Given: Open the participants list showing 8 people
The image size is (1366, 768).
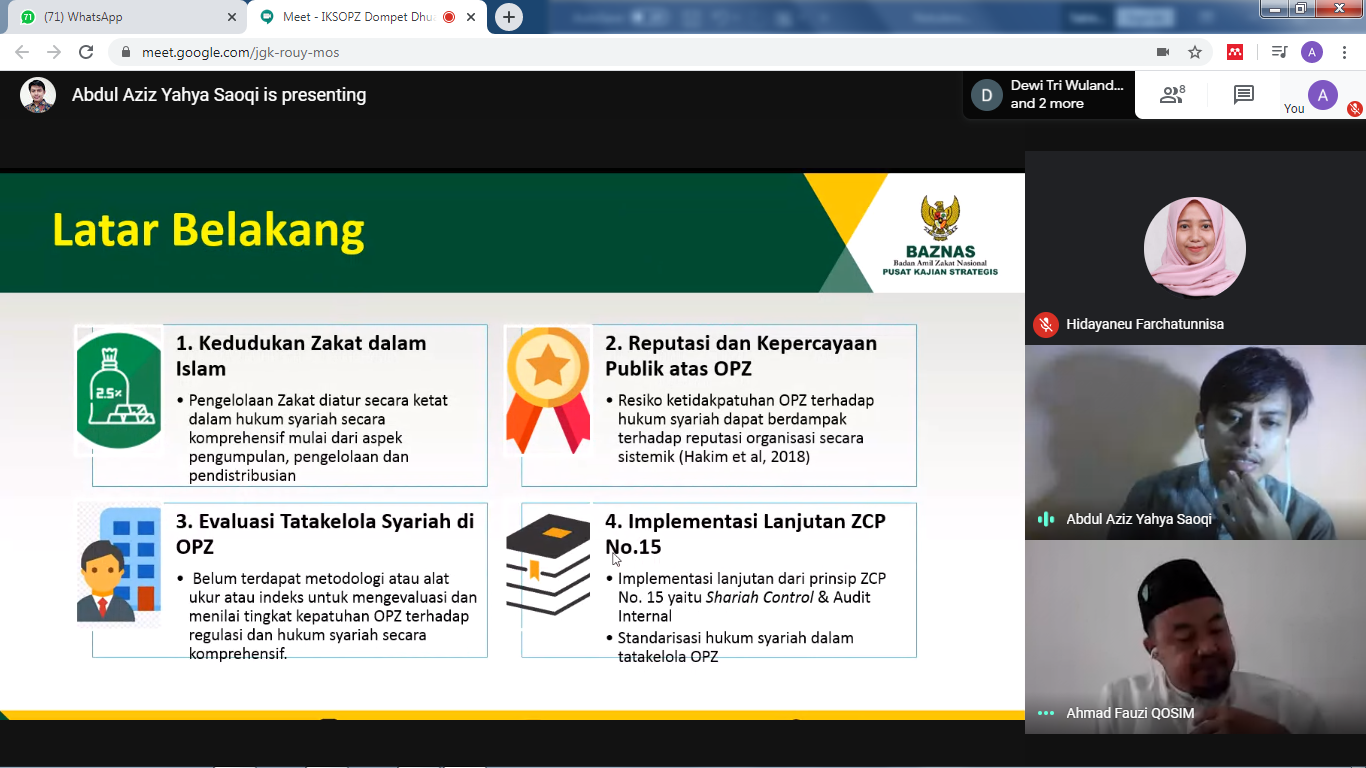Looking at the screenshot, I should click(x=1171, y=95).
